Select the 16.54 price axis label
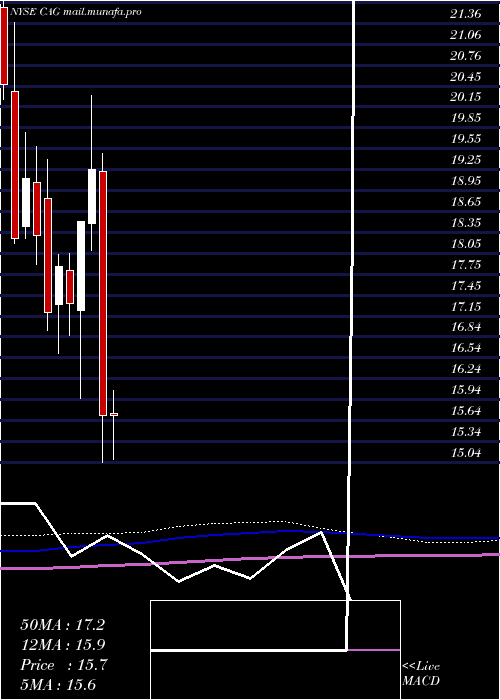This screenshot has width=500, height=700. click(466, 348)
